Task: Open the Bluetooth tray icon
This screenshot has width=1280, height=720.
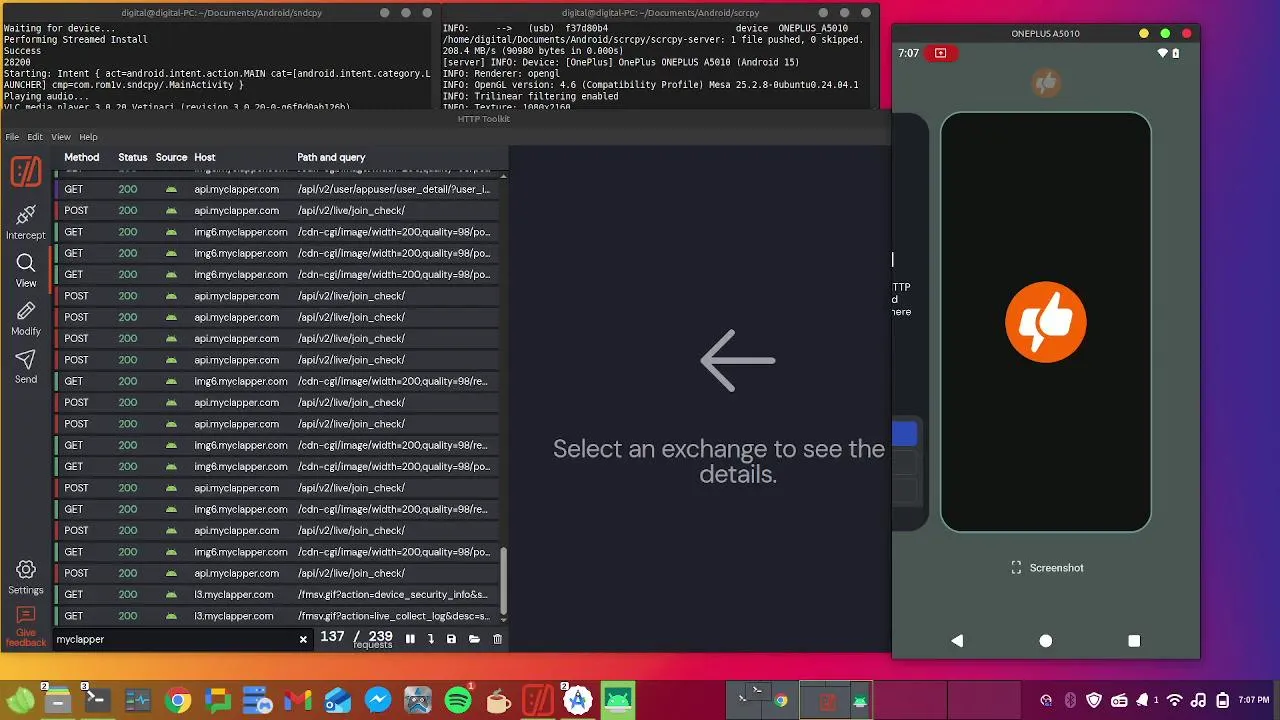Action: pos(1070,700)
